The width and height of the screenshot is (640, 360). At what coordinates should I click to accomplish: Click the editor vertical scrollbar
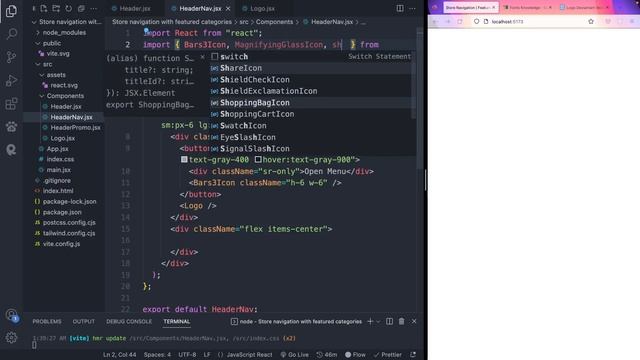coord(420,98)
